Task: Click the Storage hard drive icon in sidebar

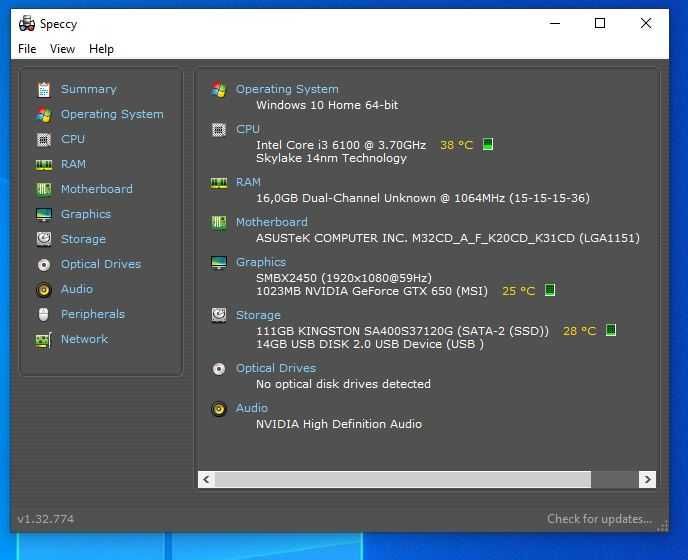Action: pyautogui.click(x=44, y=239)
